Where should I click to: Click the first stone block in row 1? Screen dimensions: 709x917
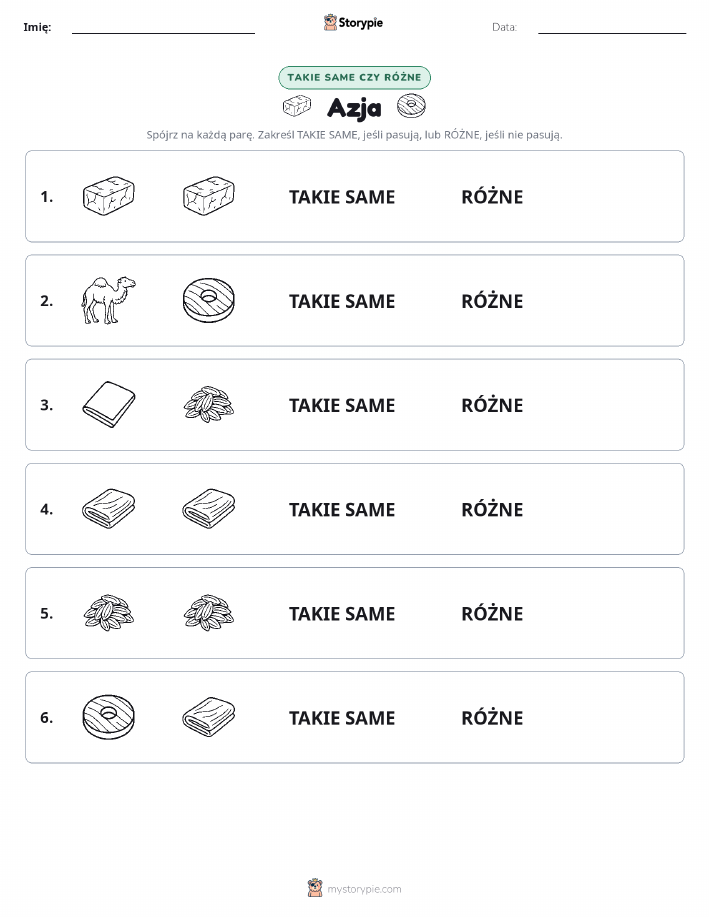[x=108, y=196]
